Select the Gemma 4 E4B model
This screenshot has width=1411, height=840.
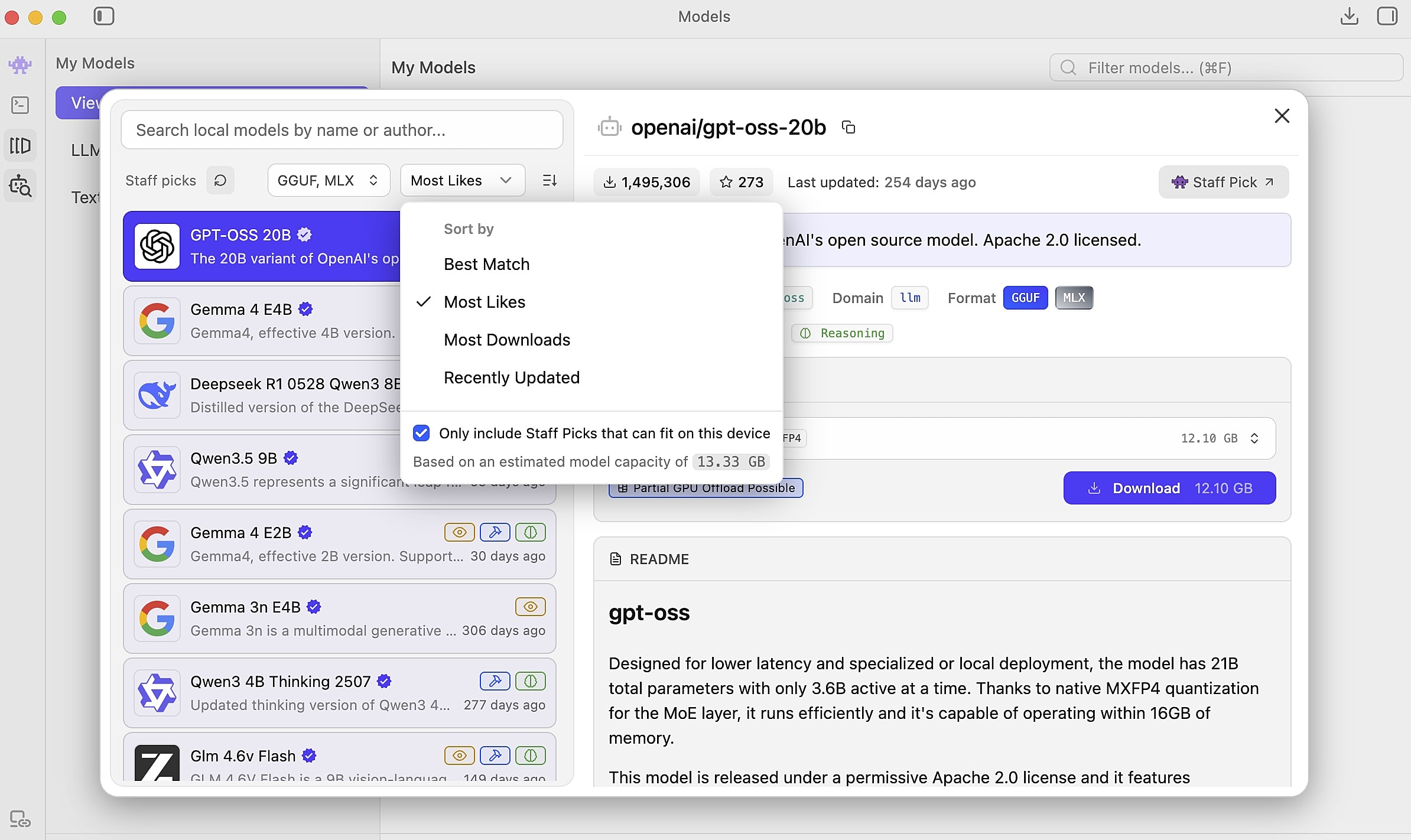262,321
